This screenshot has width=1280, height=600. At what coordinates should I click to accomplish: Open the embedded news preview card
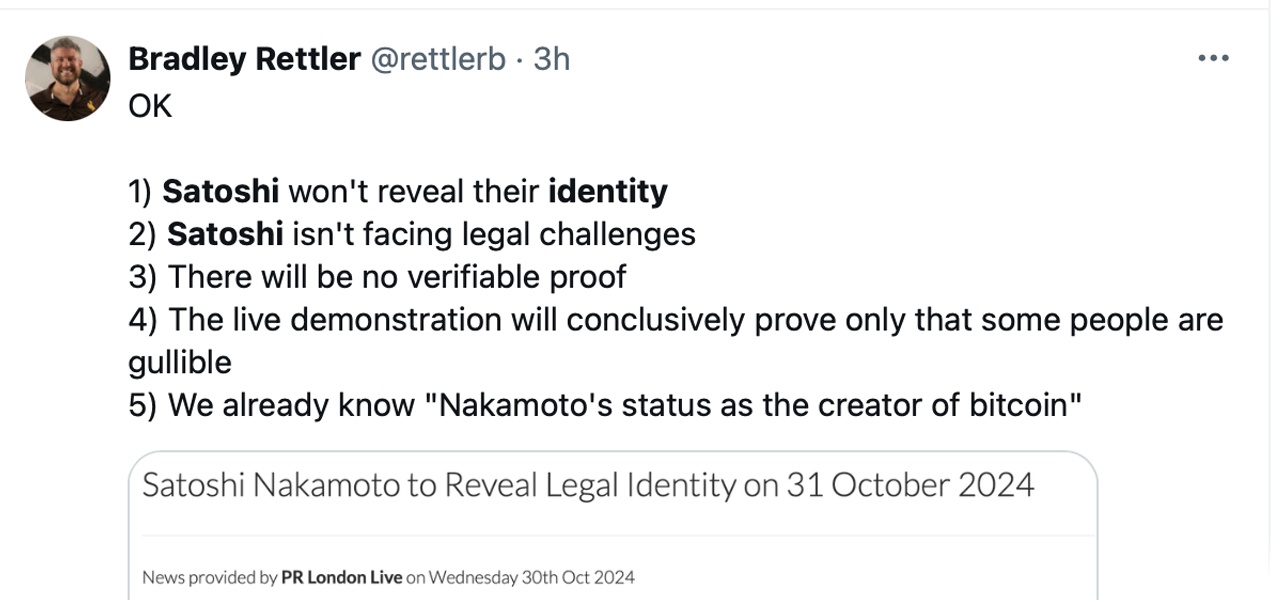[x=614, y=520]
